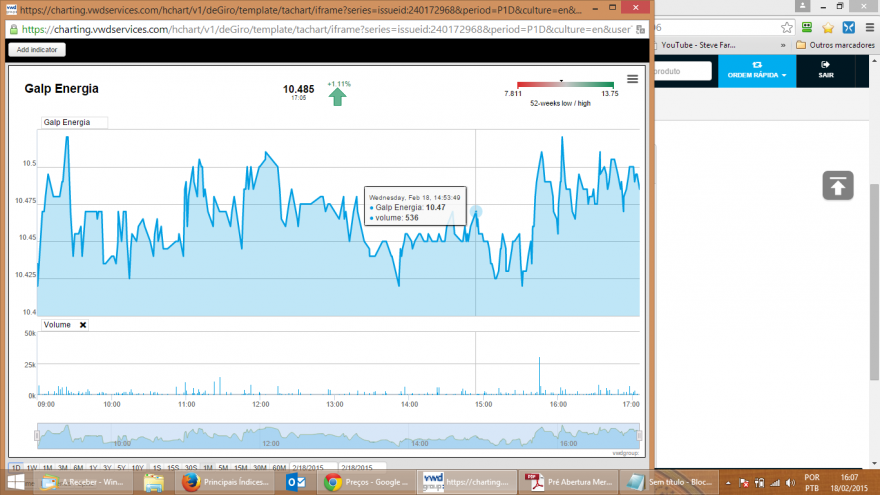Image resolution: width=880 pixels, height=495 pixels.
Task: Expand bookmarks overflow chevron
Action: coord(783,45)
